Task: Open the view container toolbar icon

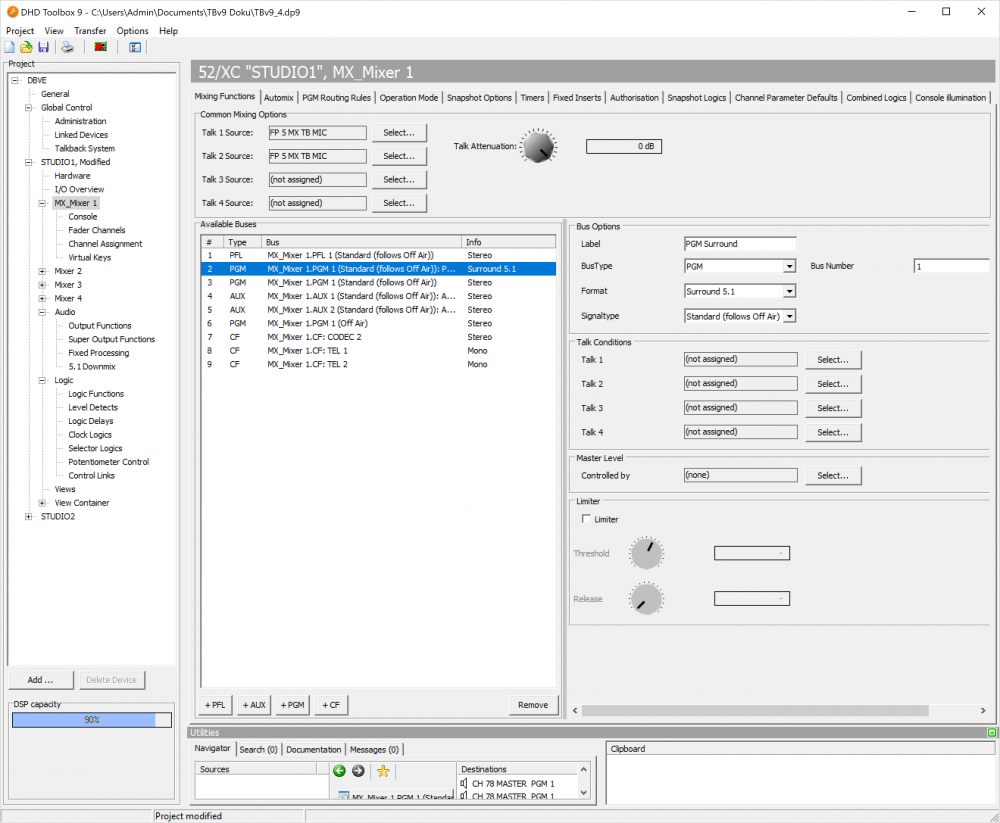Action: 134,47
